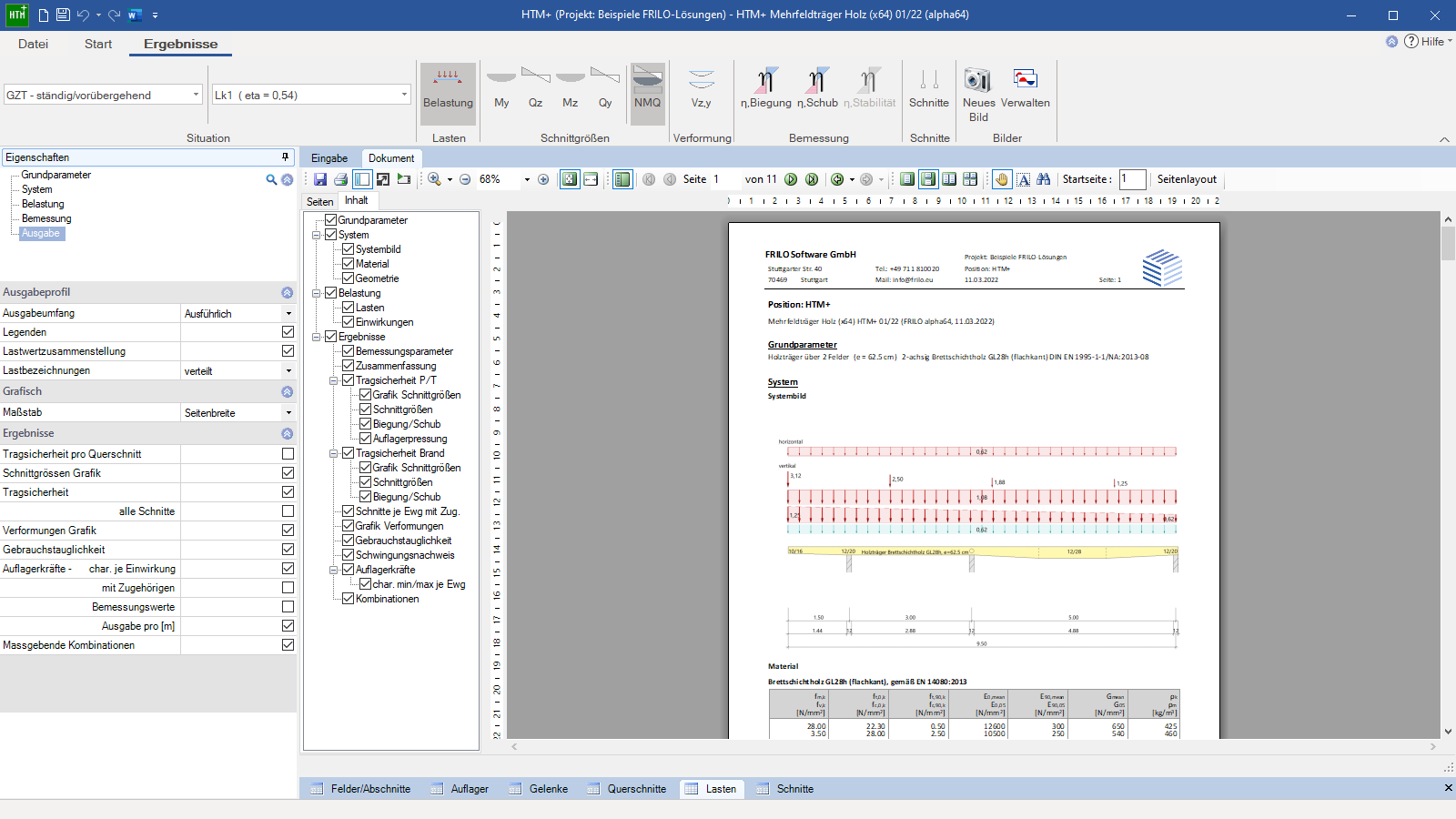Switch to the Start ribbon tab
The image size is (1456, 819).
click(x=98, y=44)
